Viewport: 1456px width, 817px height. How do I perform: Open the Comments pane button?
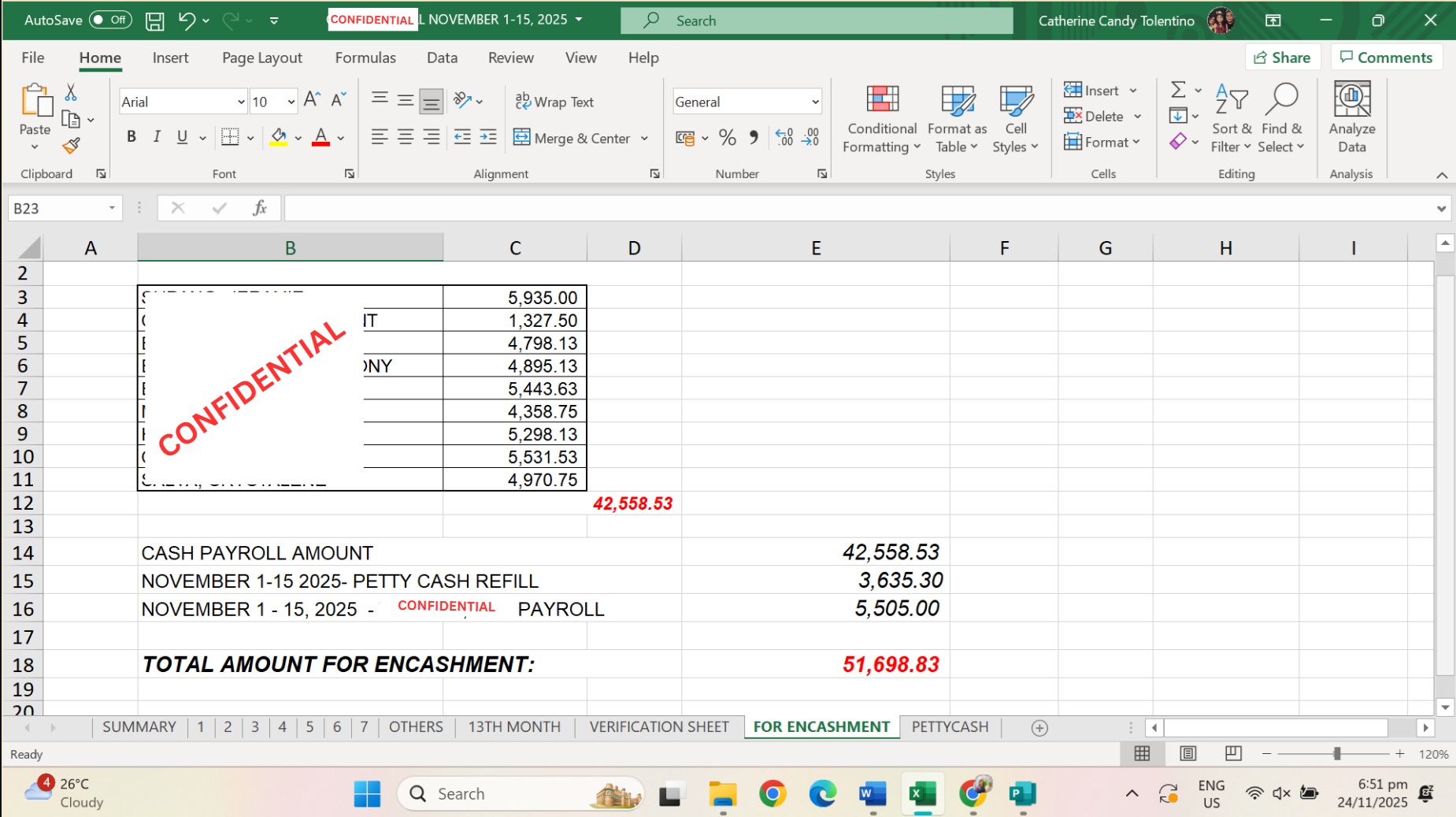(x=1386, y=58)
